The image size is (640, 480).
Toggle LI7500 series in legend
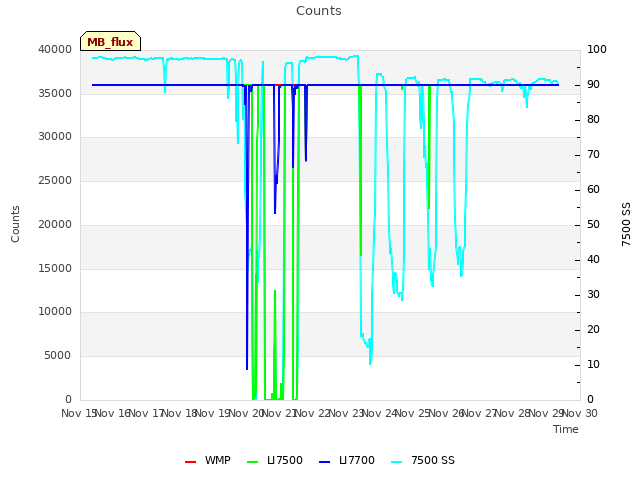click(x=275, y=460)
